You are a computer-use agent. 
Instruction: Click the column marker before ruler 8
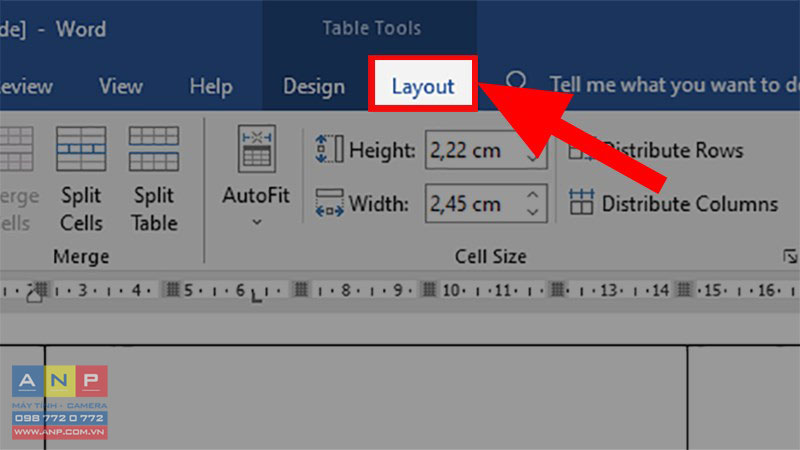pos(301,290)
